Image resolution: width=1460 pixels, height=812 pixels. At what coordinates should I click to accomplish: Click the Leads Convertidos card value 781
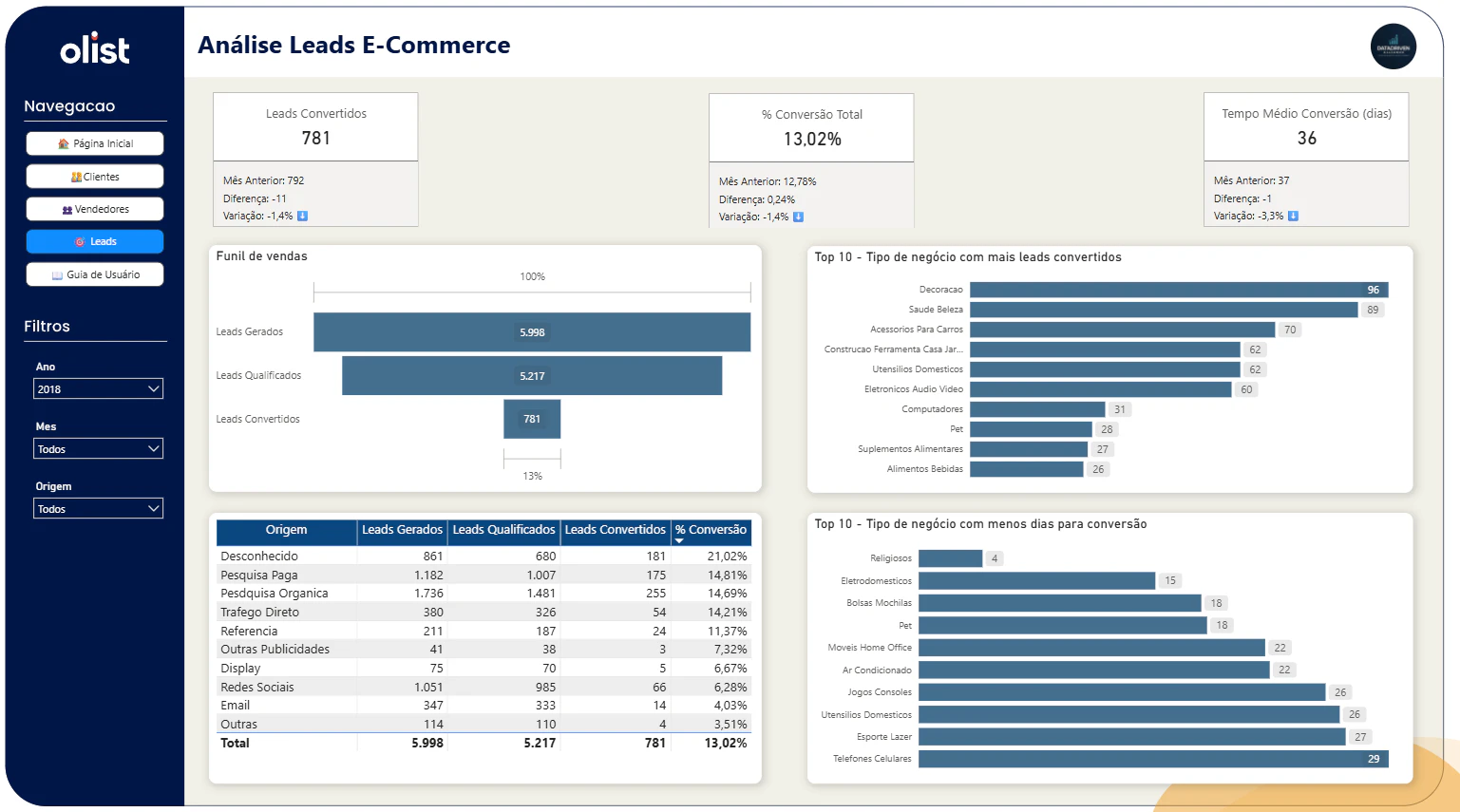click(x=316, y=138)
